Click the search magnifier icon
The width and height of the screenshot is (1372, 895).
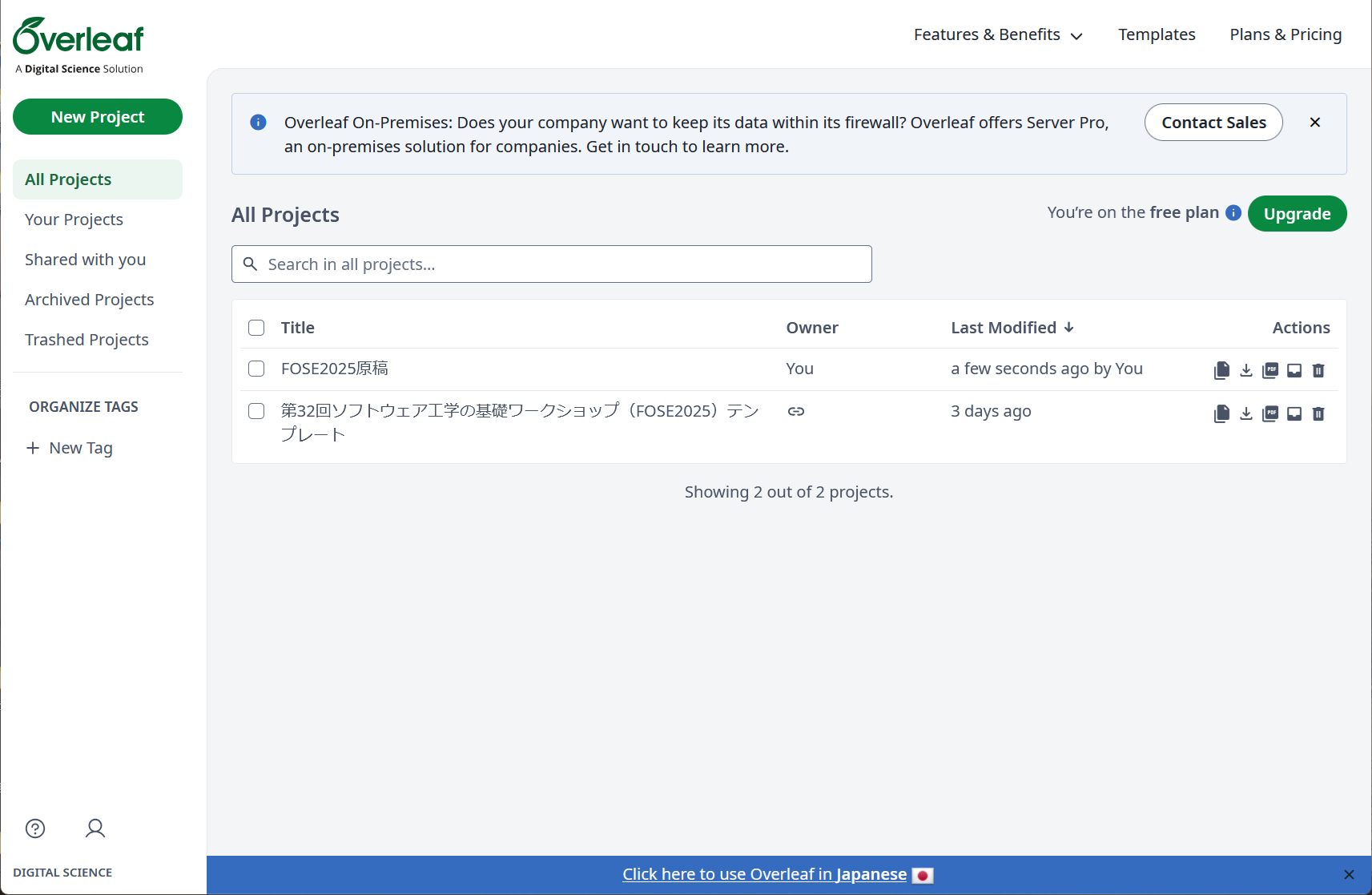coord(250,264)
